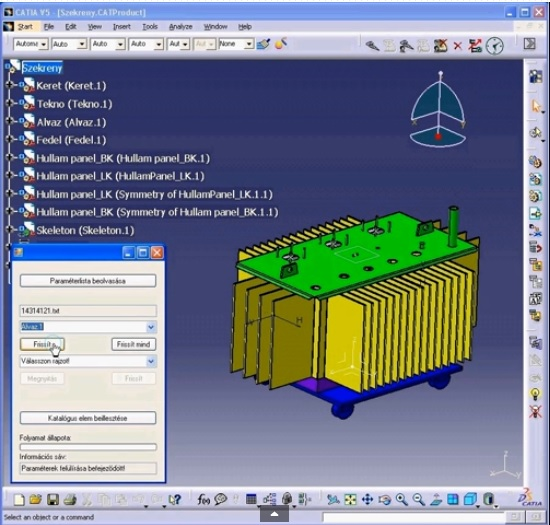Click the 'Információs sáv' text field
Image resolution: width=550 pixels, height=525 pixels.
click(88, 468)
